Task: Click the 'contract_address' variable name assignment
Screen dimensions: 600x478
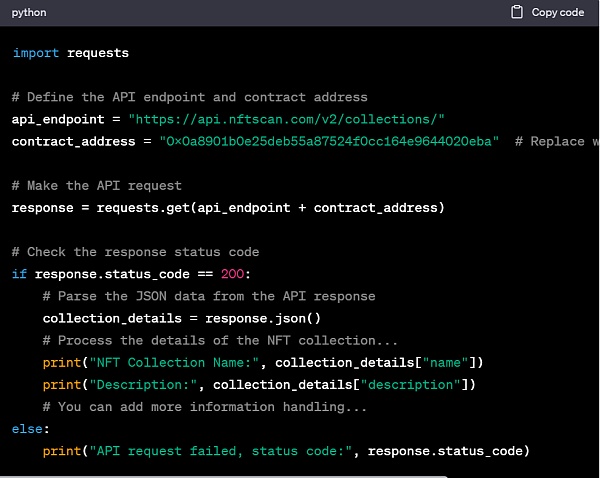Action: pyautogui.click(x=73, y=142)
